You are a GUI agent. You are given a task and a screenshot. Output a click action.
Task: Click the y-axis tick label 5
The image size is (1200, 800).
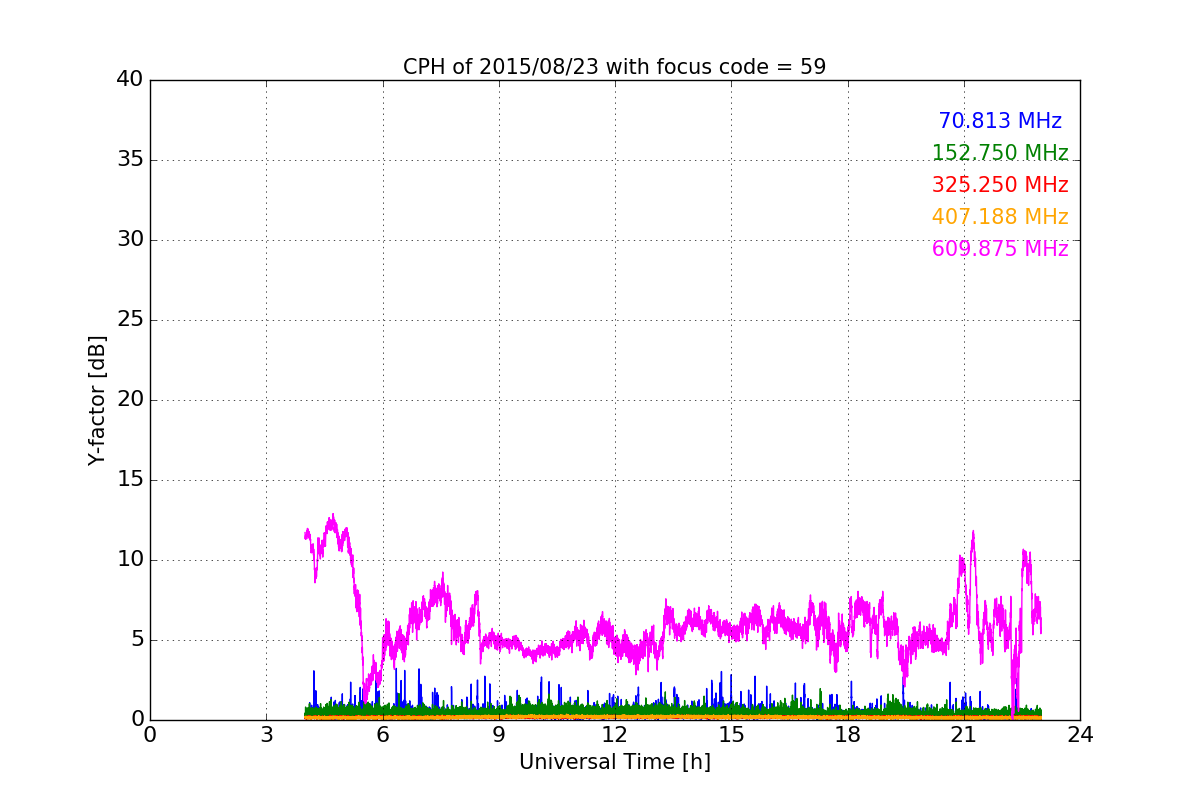click(136, 640)
